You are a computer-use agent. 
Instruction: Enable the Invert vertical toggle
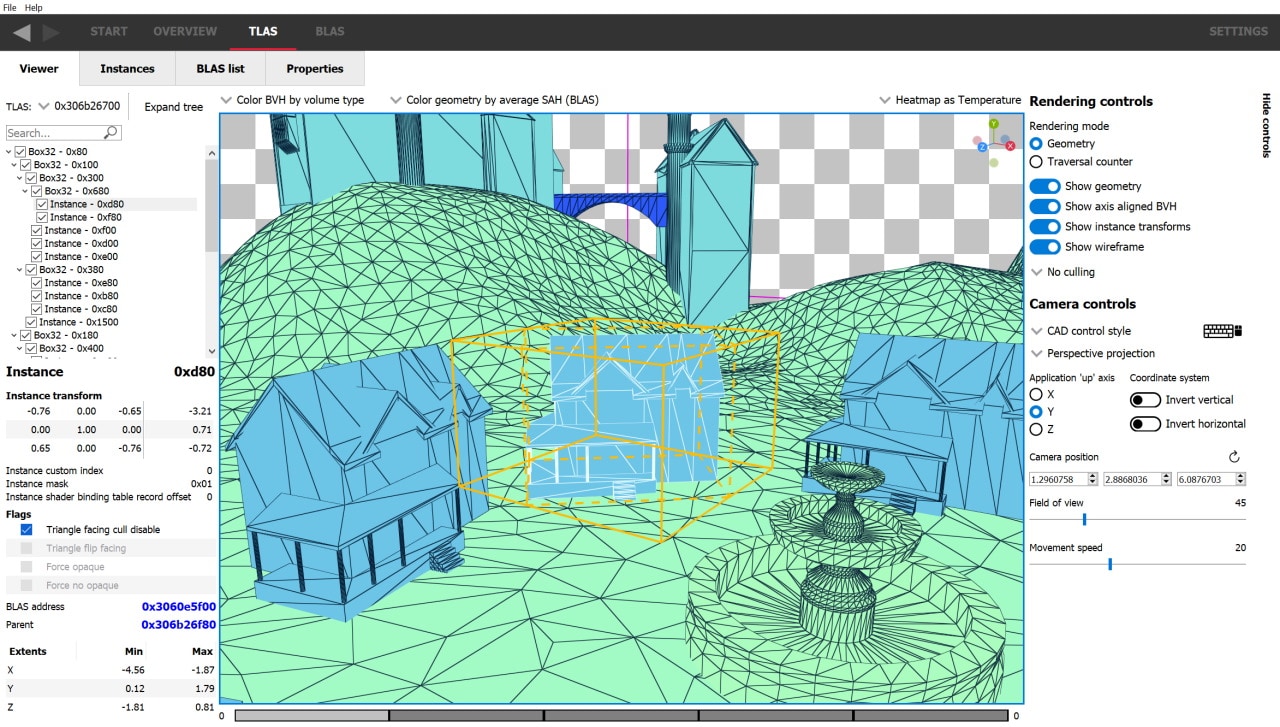tap(1148, 399)
